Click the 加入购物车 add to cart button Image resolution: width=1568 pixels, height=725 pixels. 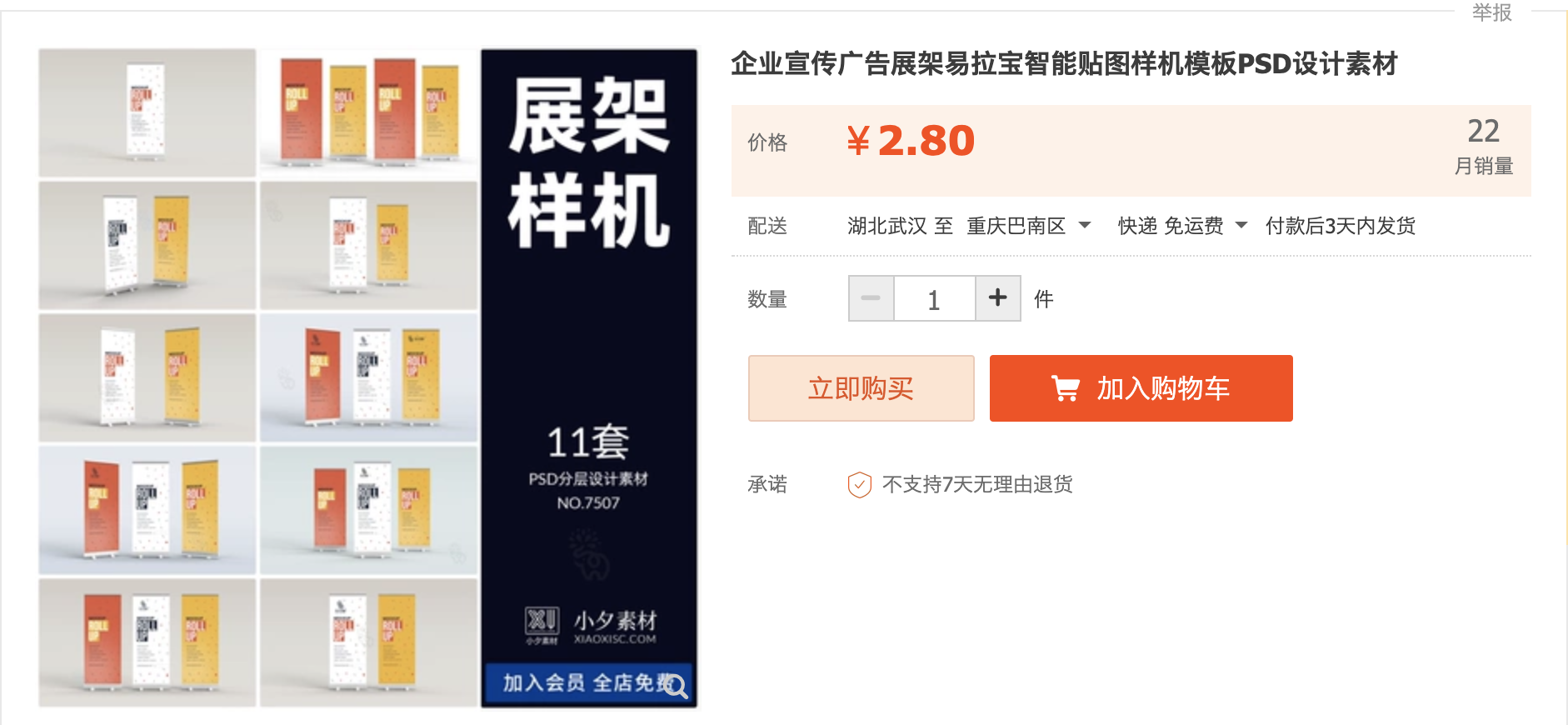(x=1141, y=387)
